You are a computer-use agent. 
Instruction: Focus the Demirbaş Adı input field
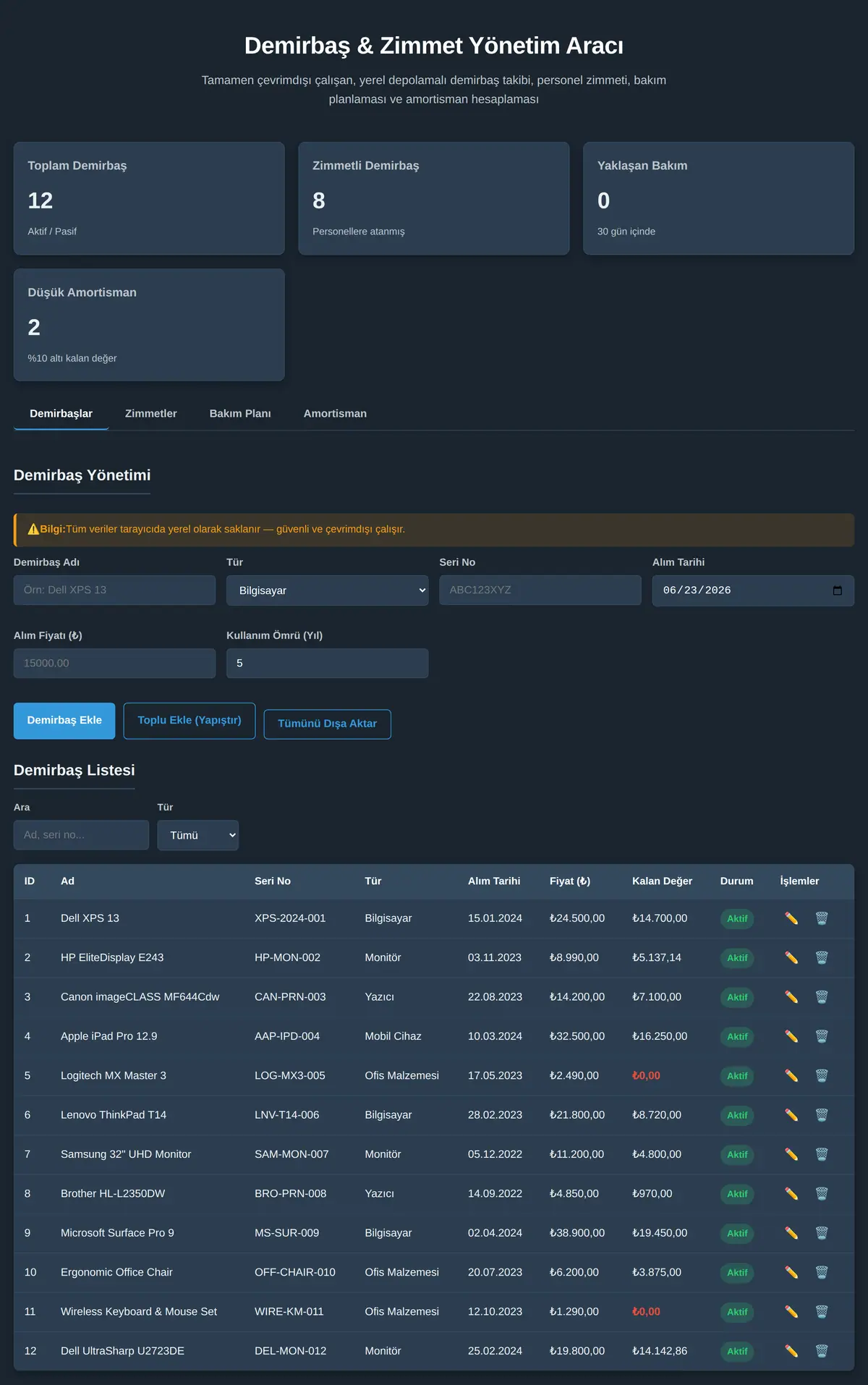click(114, 590)
